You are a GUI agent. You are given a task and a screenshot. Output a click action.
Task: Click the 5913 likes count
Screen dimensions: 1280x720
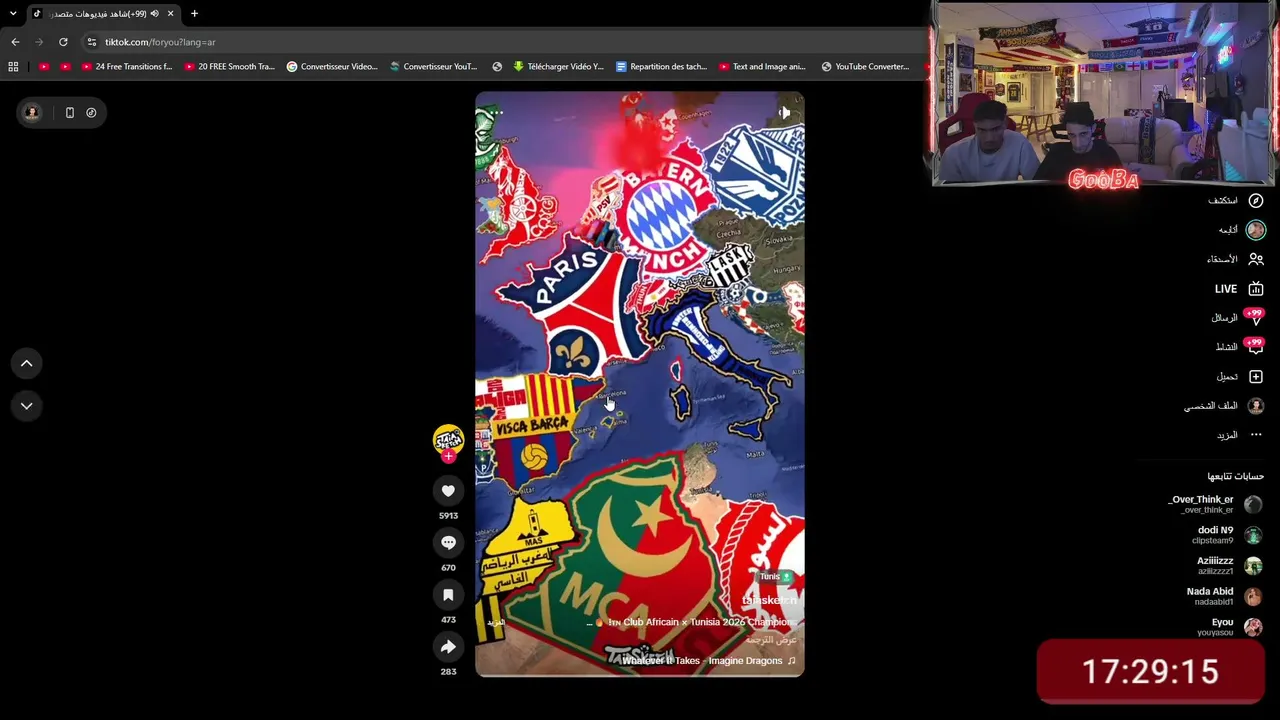tap(448, 516)
